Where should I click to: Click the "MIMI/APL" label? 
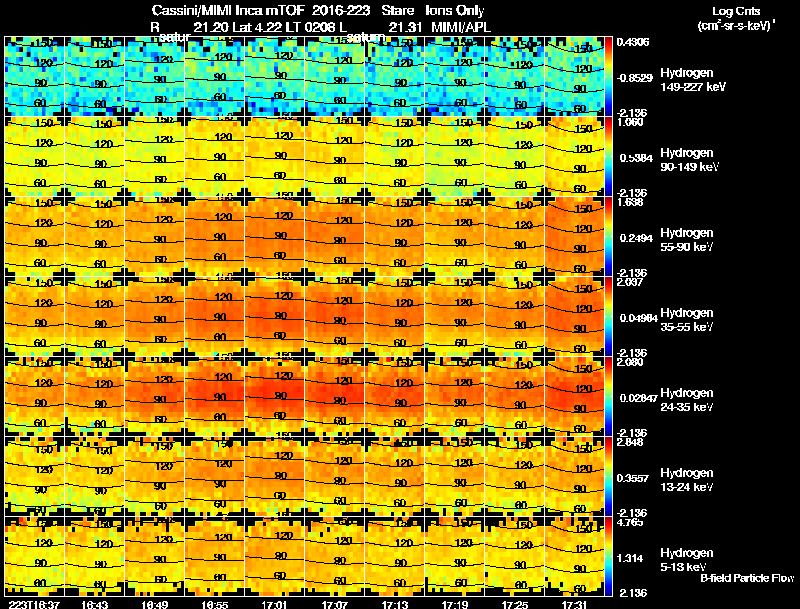coord(461,27)
